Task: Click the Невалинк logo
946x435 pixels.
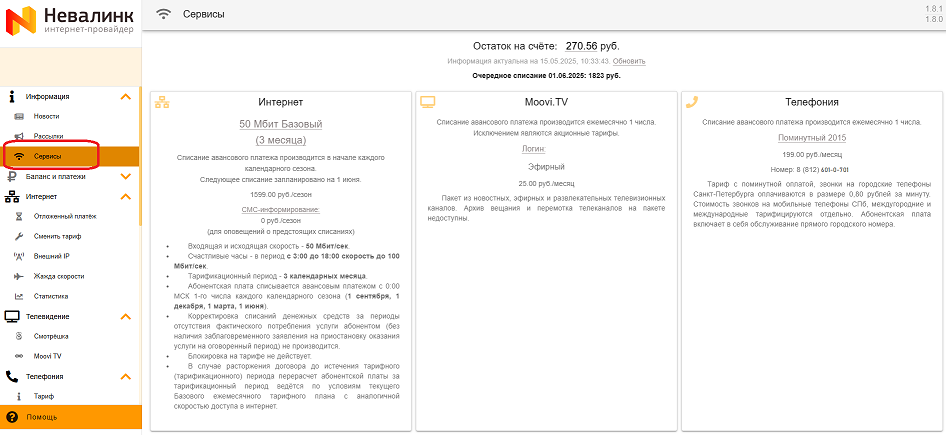Action: (x=70, y=22)
